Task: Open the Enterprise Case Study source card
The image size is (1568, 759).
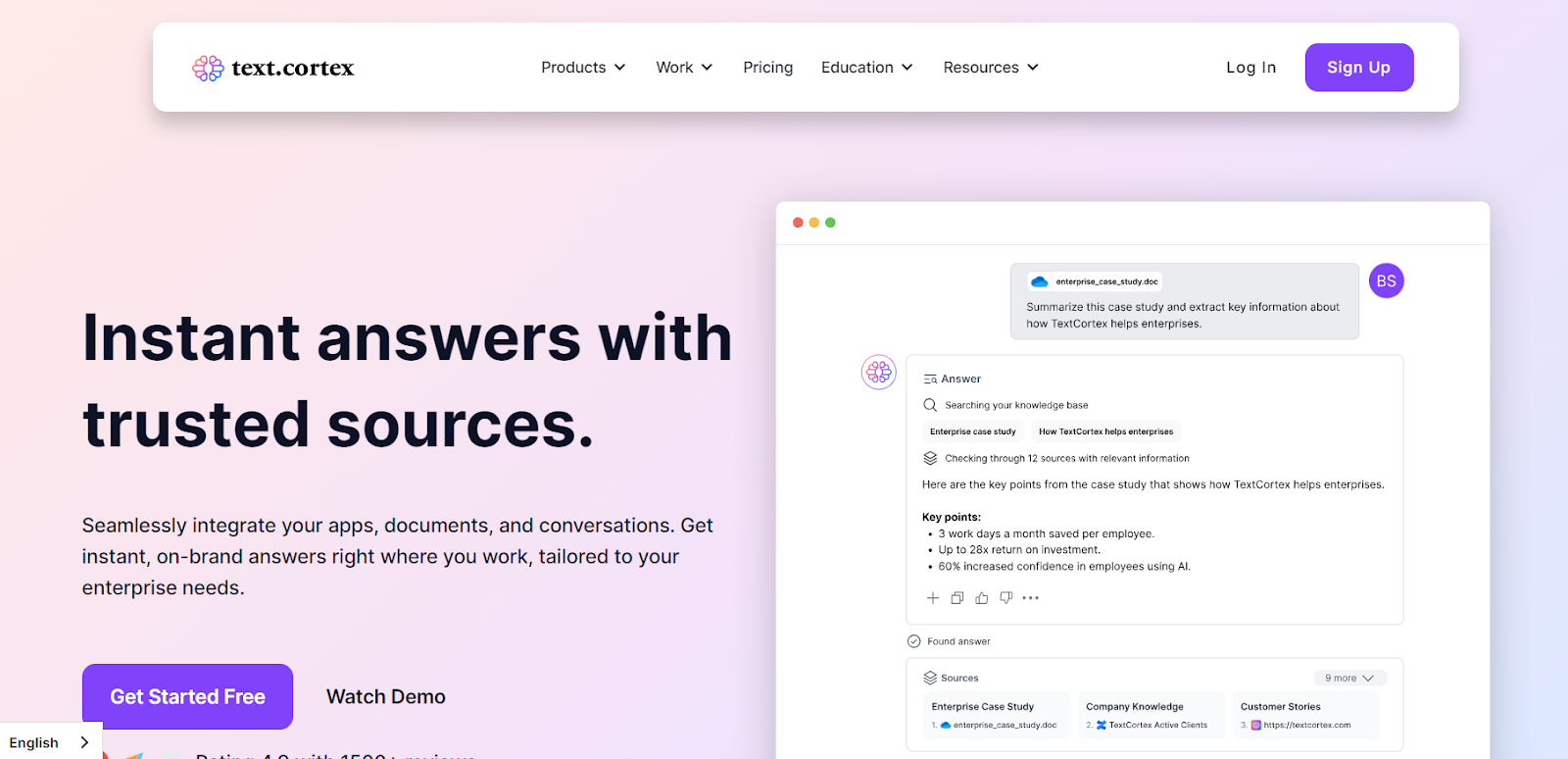Action: (x=997, y=716)
